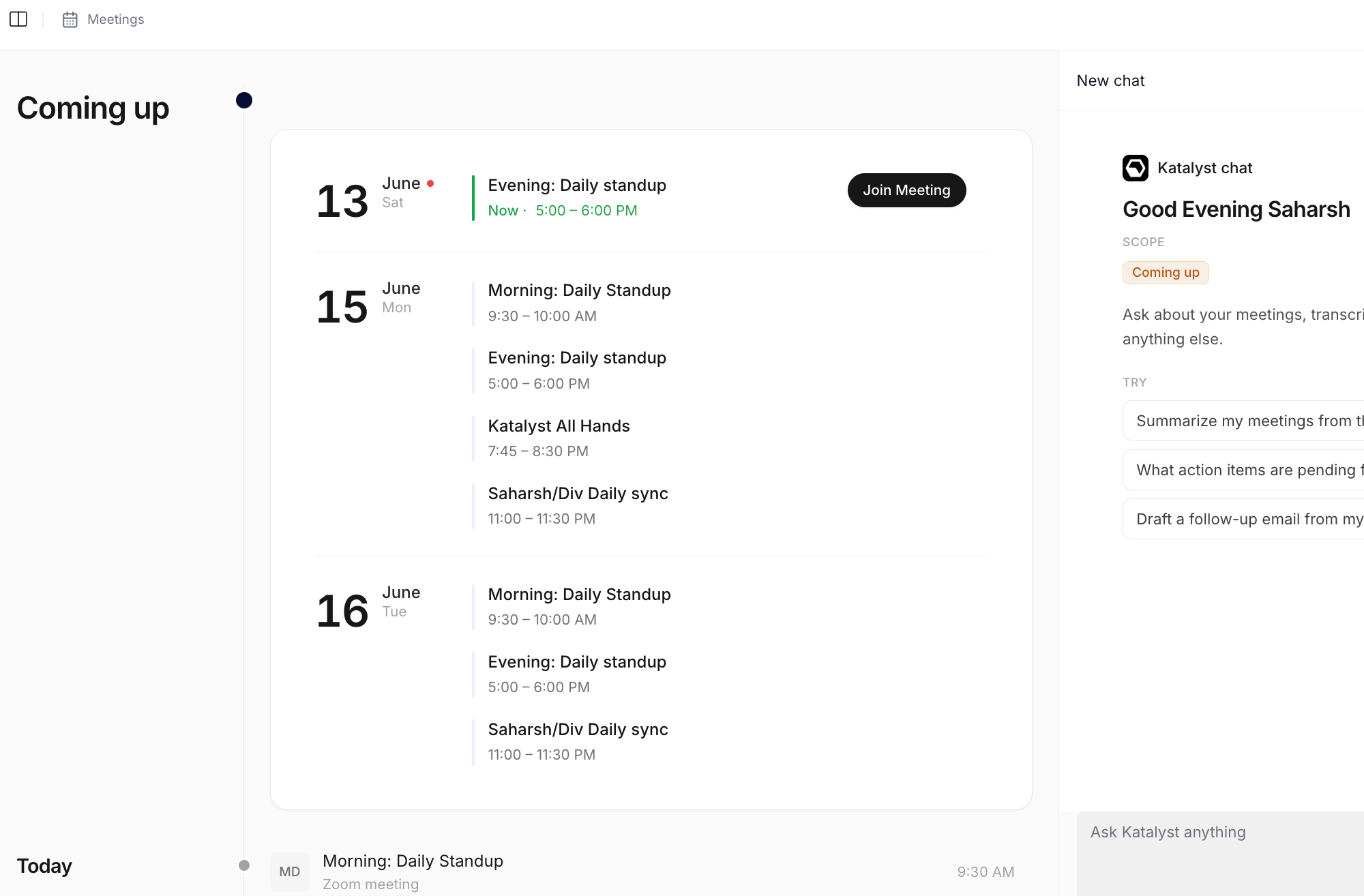Choose 'What action items are pending' suggestion

click(x=1243, y=470)
